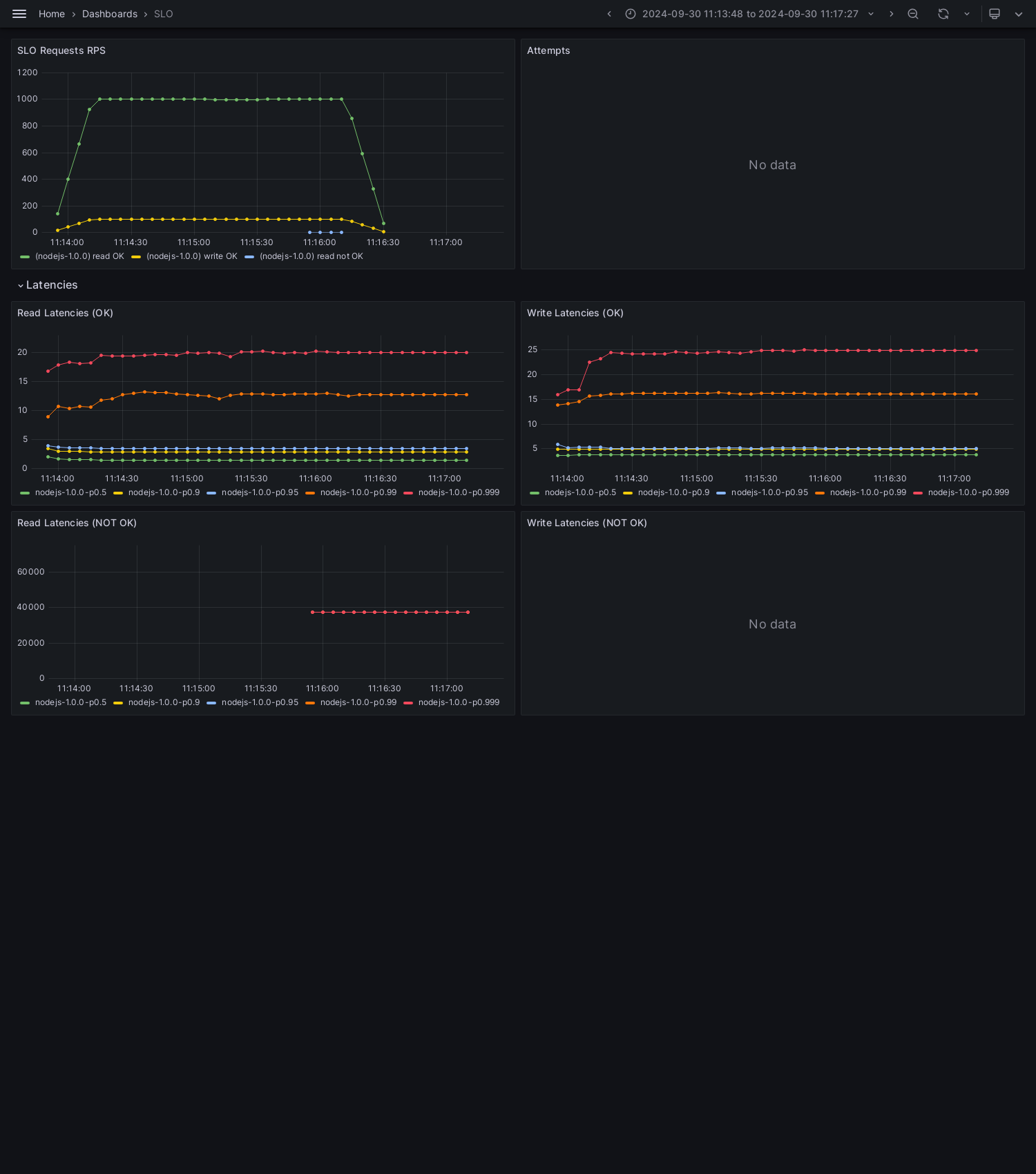Viewport: 1036px width, 1174px height.
Task: Click orange p0.99 swatch in Write Latencies (OK)
Action: click(x=820, y=493)
